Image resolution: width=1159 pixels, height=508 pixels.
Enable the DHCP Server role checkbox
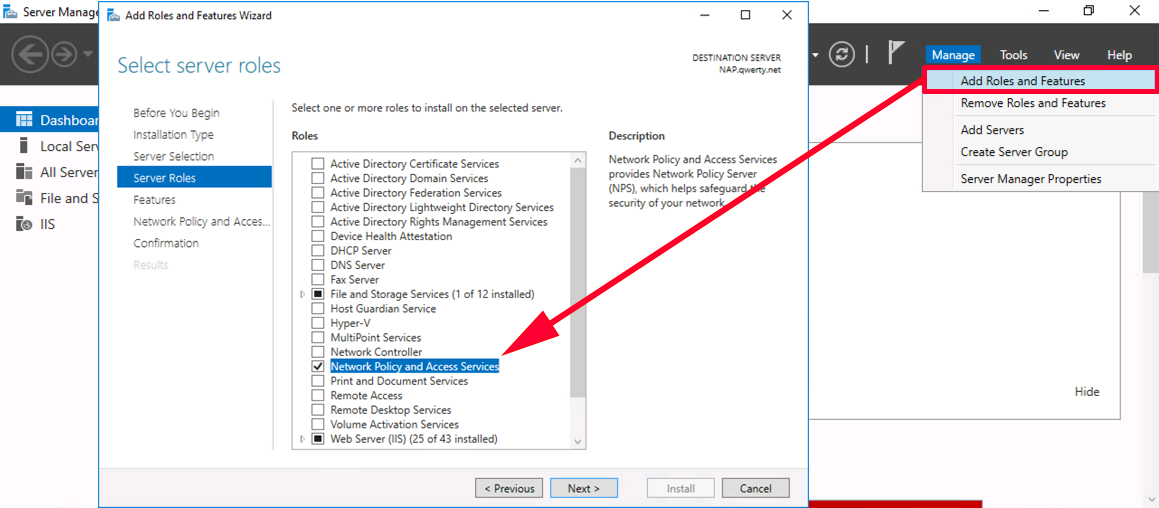pyautogui.click(x=318, y=251)
